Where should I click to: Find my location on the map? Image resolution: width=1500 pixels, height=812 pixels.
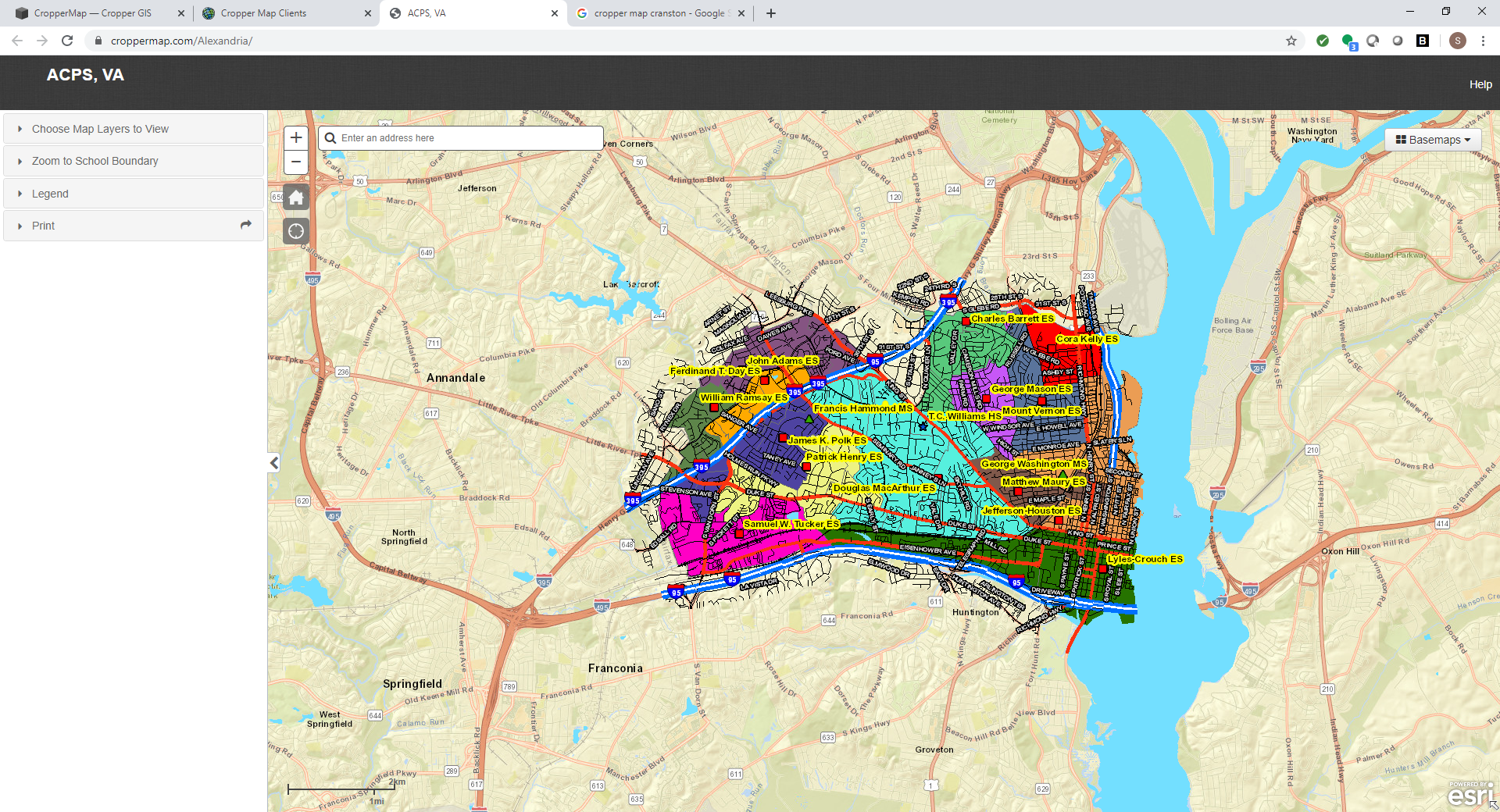(x=296, y=231)
